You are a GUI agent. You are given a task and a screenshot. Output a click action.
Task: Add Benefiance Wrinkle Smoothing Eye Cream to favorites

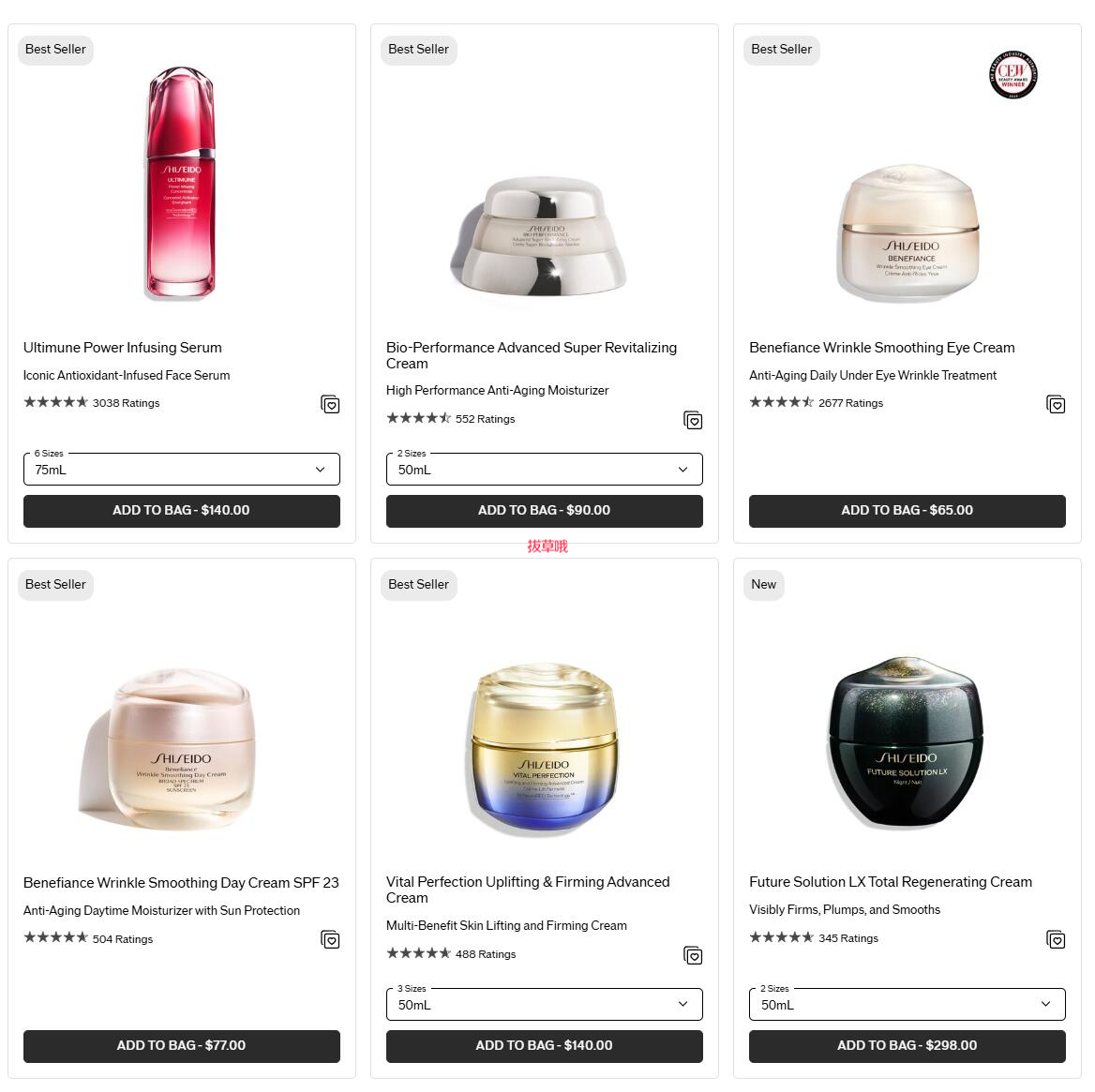coord(1056,404)
